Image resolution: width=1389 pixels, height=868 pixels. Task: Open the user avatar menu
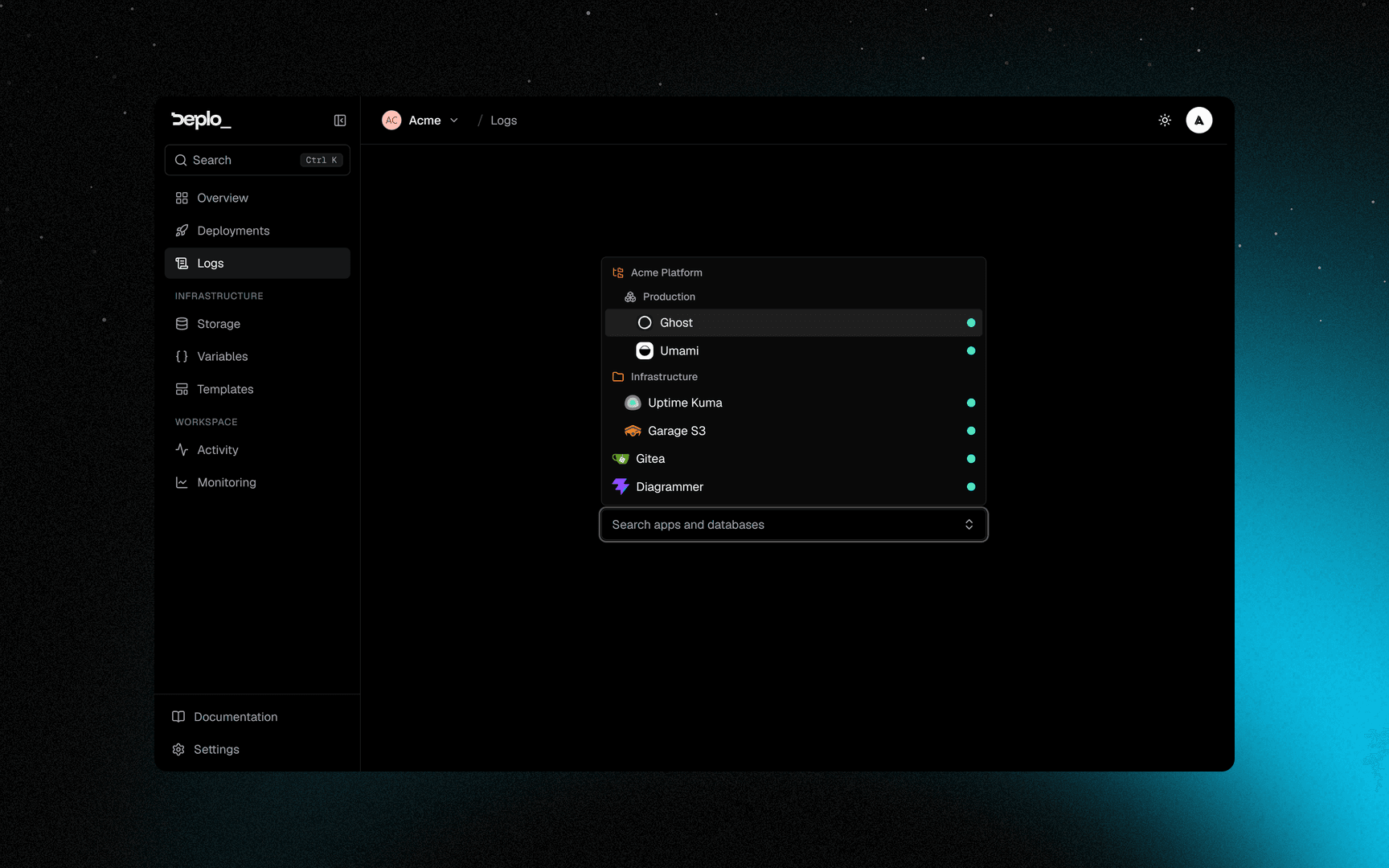1198,121
